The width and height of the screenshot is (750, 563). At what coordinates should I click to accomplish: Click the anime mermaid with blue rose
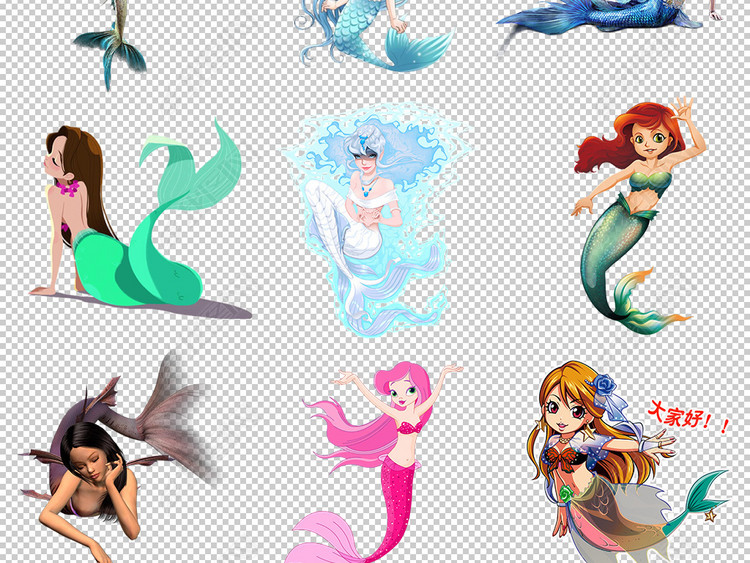tap(628, 462)
